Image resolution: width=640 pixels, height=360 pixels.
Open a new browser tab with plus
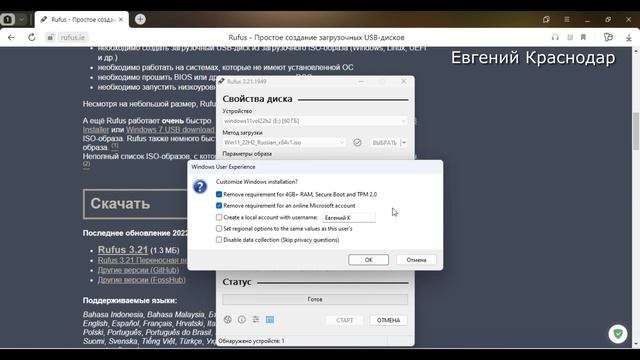(140, 19)
